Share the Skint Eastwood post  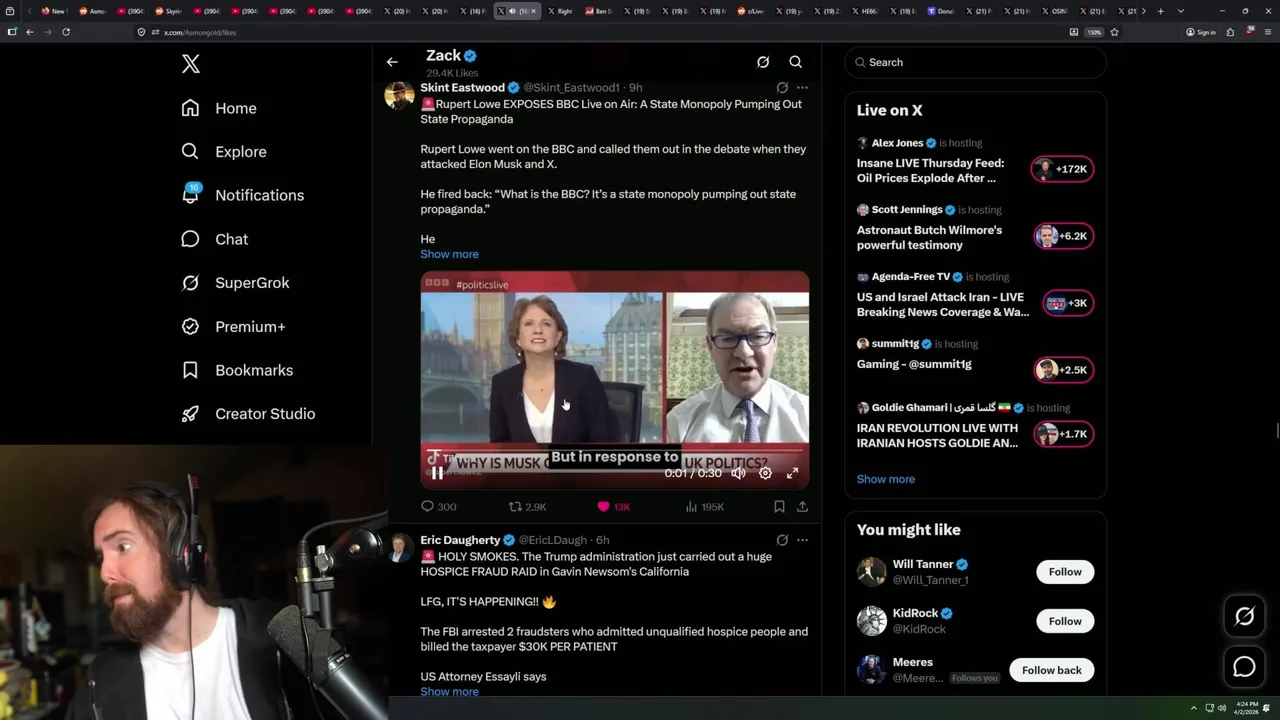coord(802,507)
